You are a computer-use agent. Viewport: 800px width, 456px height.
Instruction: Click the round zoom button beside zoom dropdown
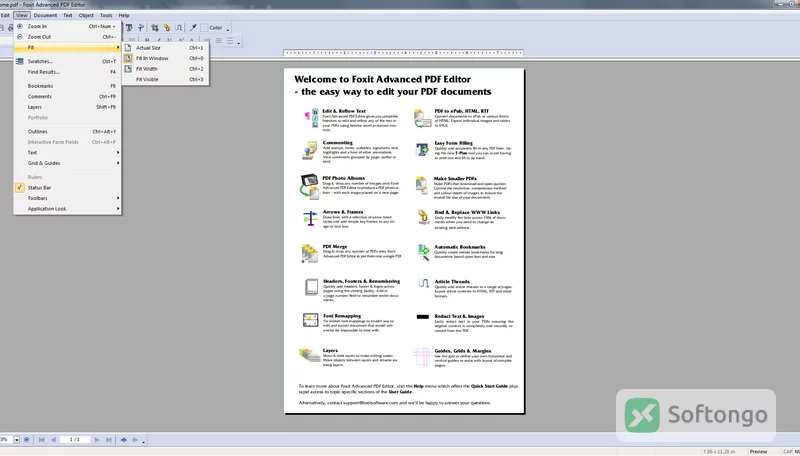pyautogui.click(x=27, y=440)
